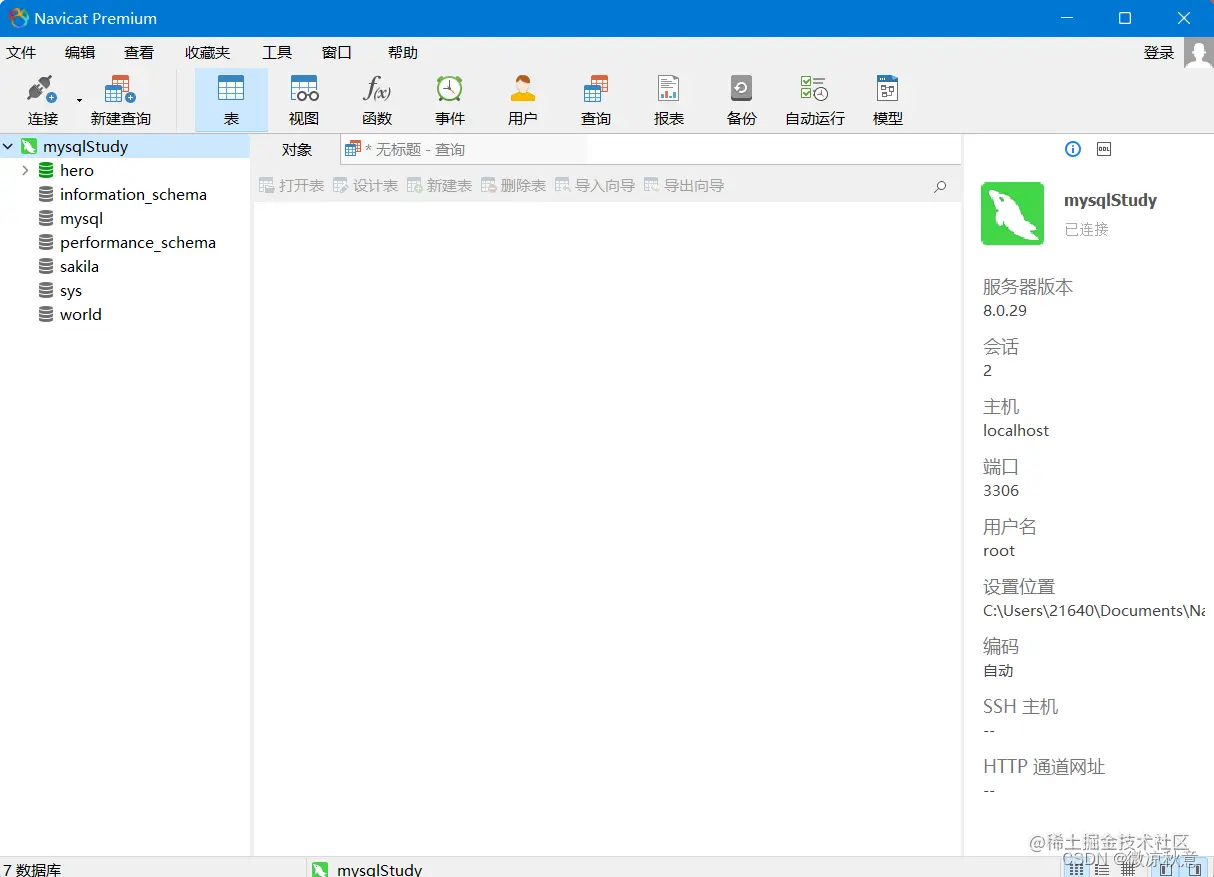Collapse the mysqlStudy connection node
This screenshot has width=1214, height=877.
[x=8, y=147]
